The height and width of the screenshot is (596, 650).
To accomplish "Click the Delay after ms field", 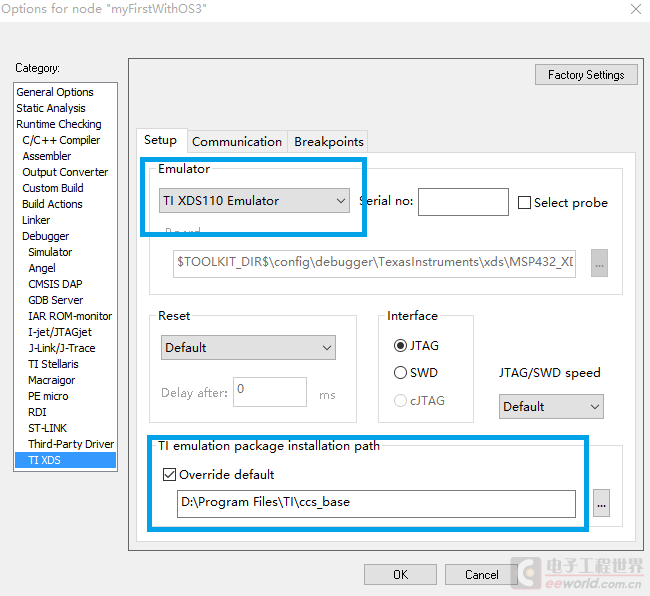I will click(x=270, y=392).
